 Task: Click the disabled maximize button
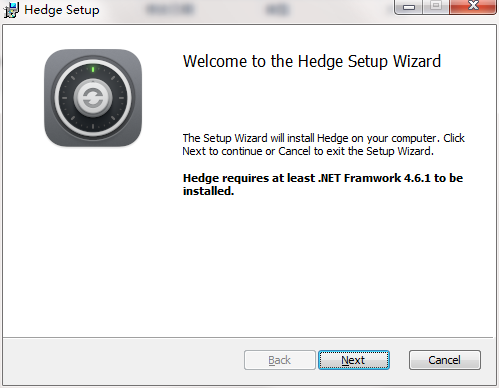436,7
